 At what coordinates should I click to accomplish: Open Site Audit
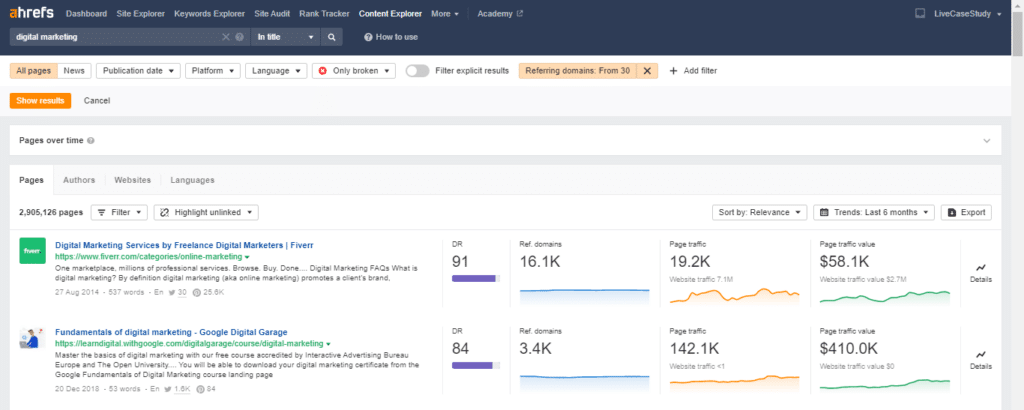(272, 13)
